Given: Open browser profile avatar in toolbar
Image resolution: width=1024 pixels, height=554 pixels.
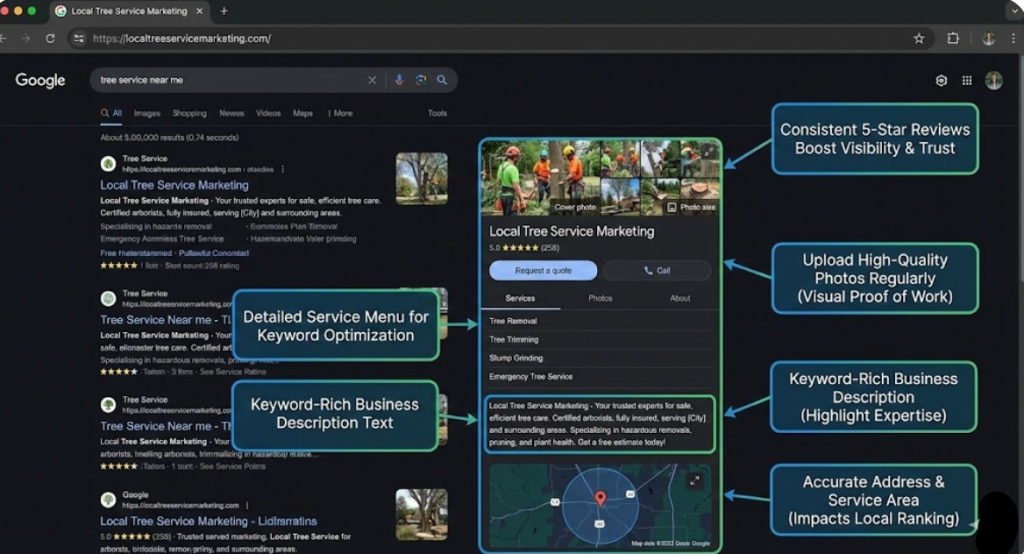Looking at the screenshot, I should pyautogui.click(x=988, y=39).
